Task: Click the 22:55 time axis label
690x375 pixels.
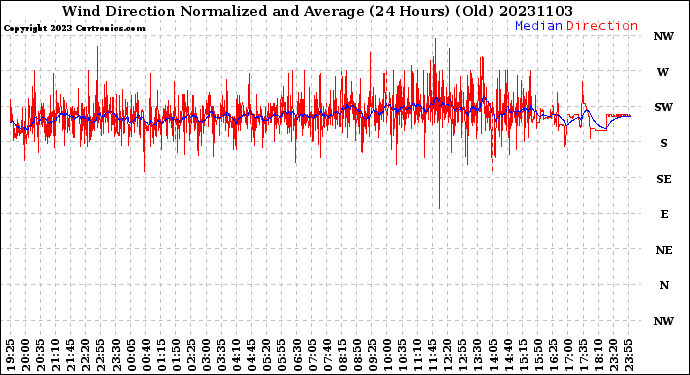Action: coord(101,355)
